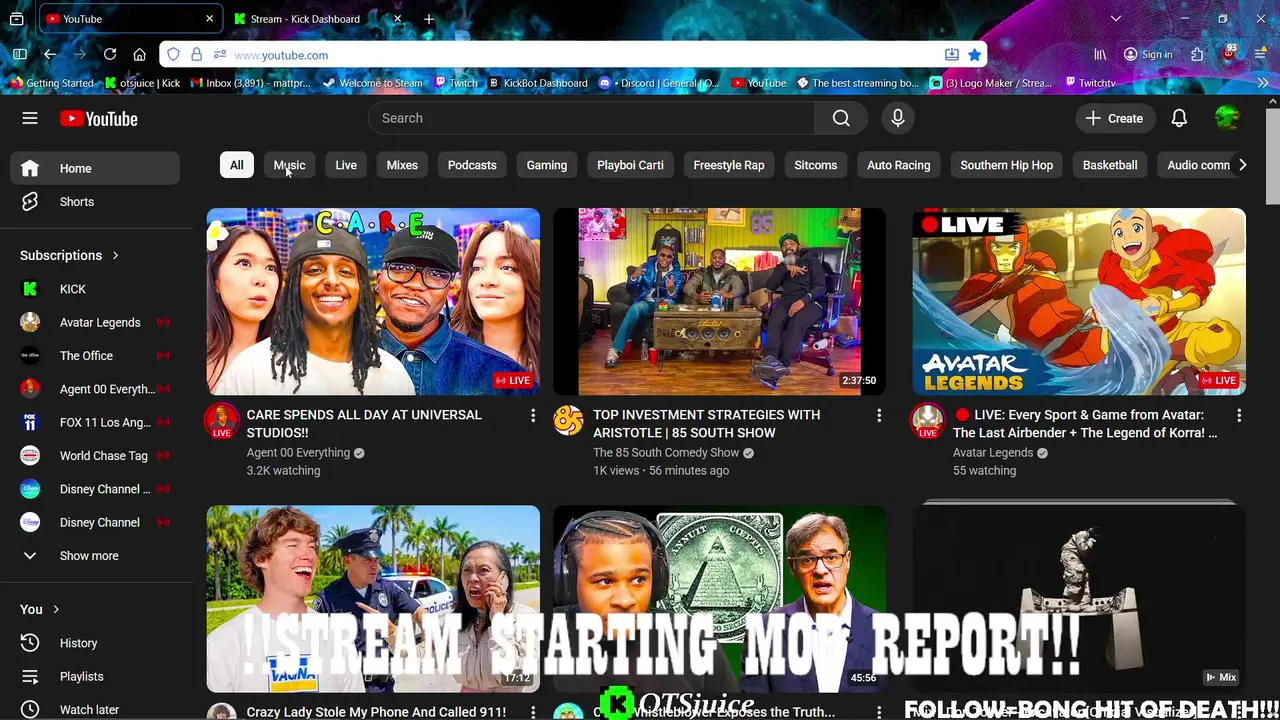Toggle the browser sidebar panel icon
The height and width of the screenshot is (720, 1280).
[20, 55]
